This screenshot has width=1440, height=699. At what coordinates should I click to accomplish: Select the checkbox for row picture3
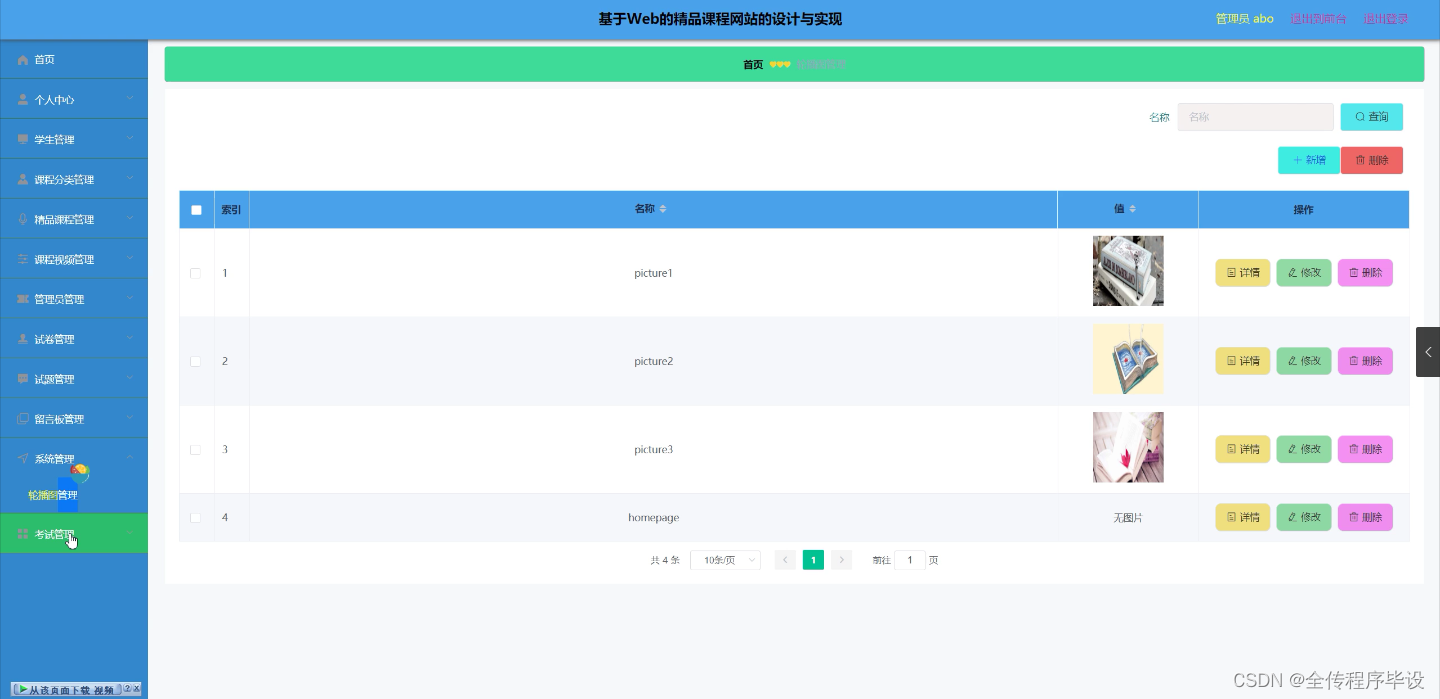pos(196,449)
